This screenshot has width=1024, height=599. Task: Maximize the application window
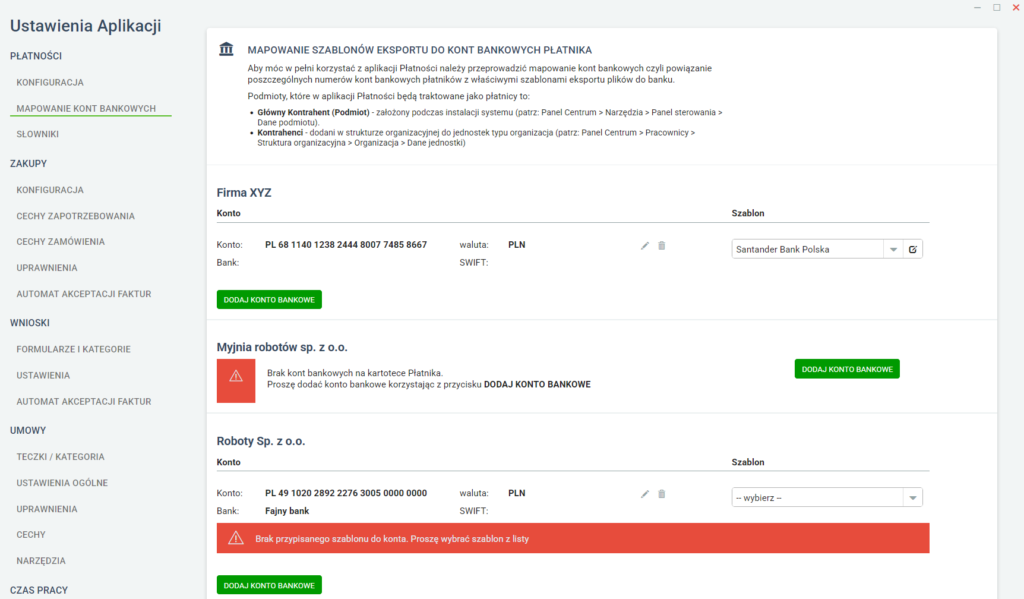pyautogui.click(x=997, y=8)
